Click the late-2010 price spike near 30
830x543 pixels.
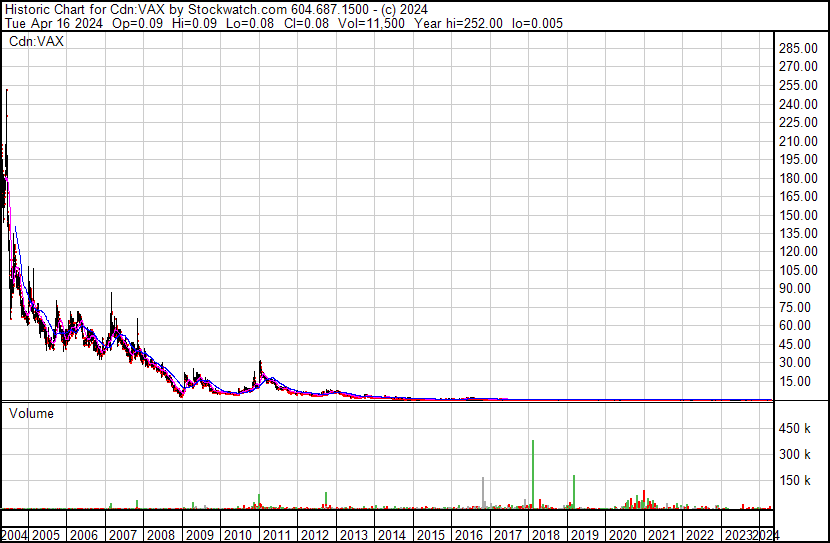(x=260, y=363)
